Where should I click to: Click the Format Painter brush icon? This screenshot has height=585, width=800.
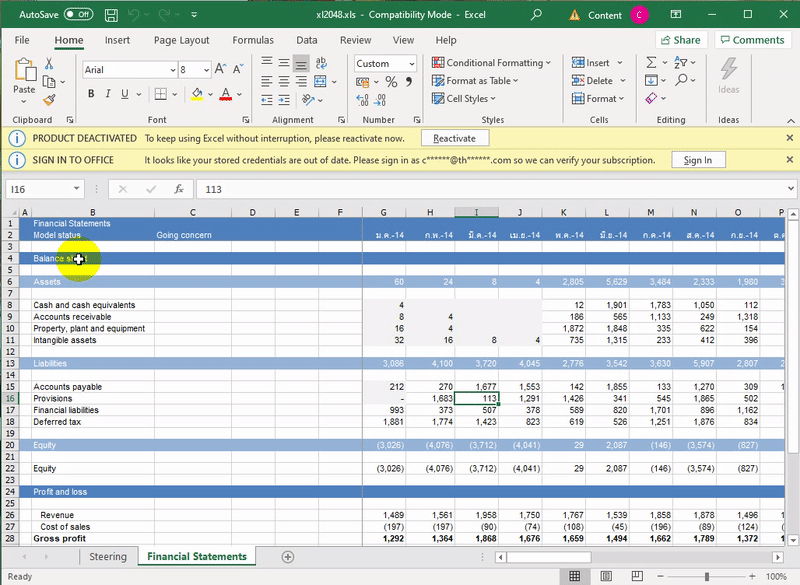tap(48, 100)
